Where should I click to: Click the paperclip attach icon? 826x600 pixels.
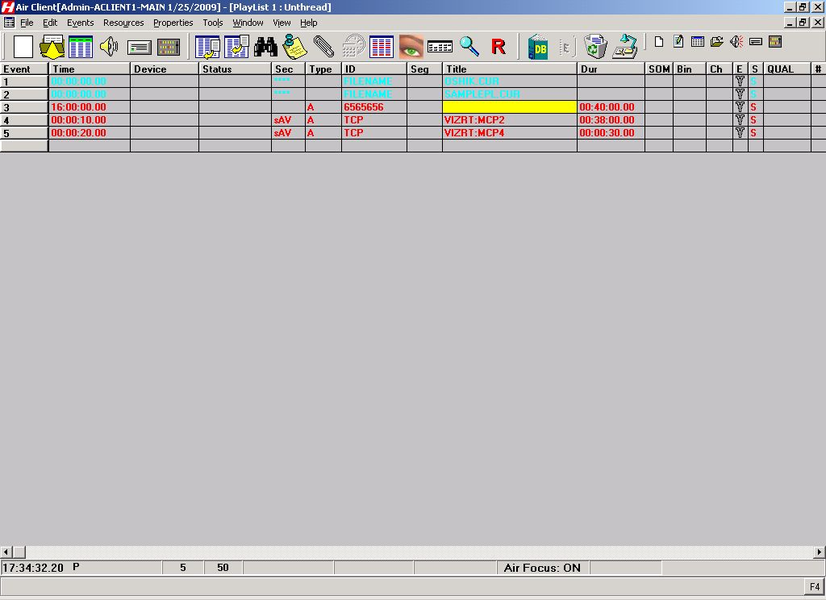click(323, 46)
